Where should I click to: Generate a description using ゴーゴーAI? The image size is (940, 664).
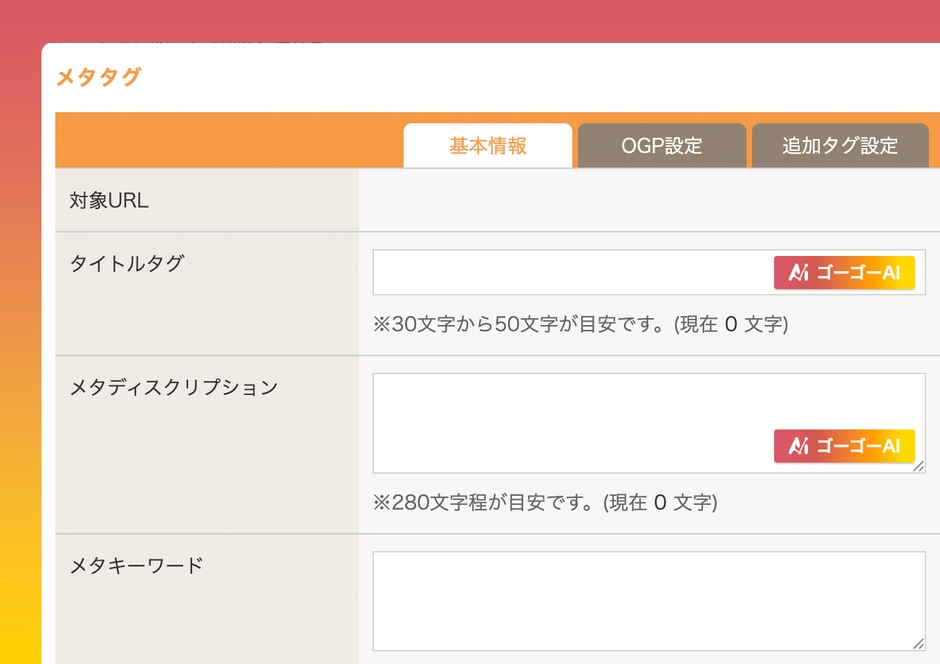pos(845,446)
